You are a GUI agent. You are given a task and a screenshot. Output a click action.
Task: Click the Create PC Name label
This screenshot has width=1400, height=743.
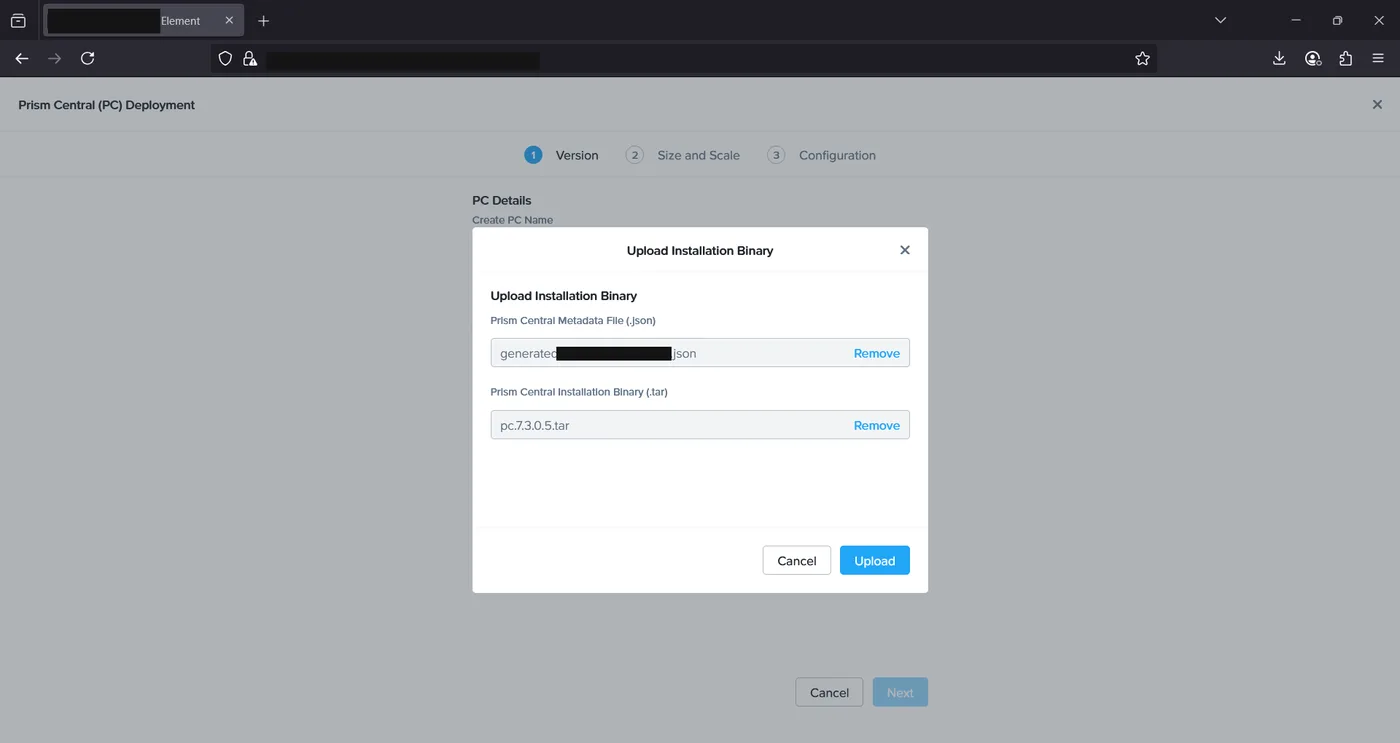click(x=513, y=220)
